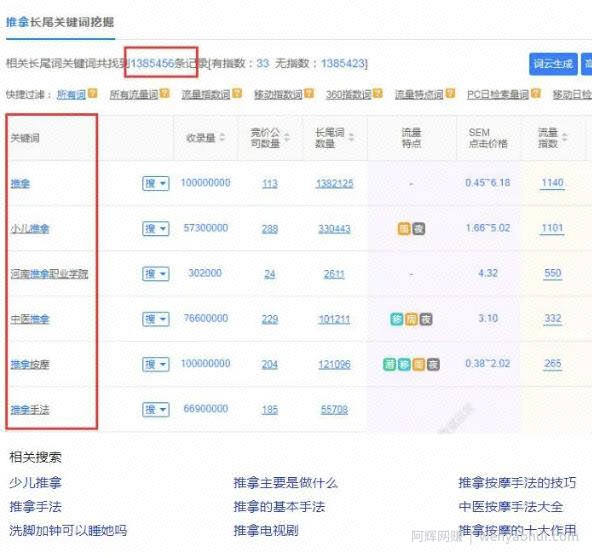
Task: Open traffic index value 332
Action: (x=553, y=319)
